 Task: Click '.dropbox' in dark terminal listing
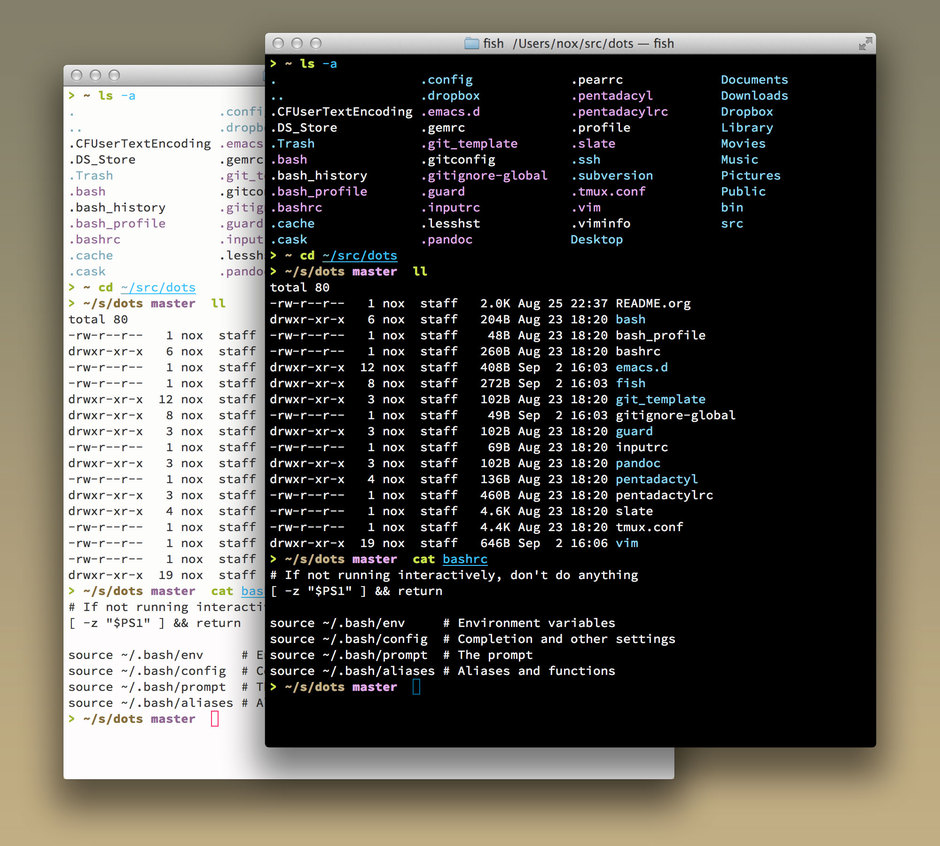450,96
